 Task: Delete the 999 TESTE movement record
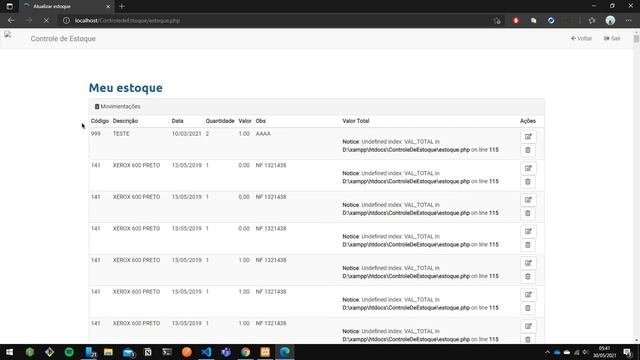528,150
